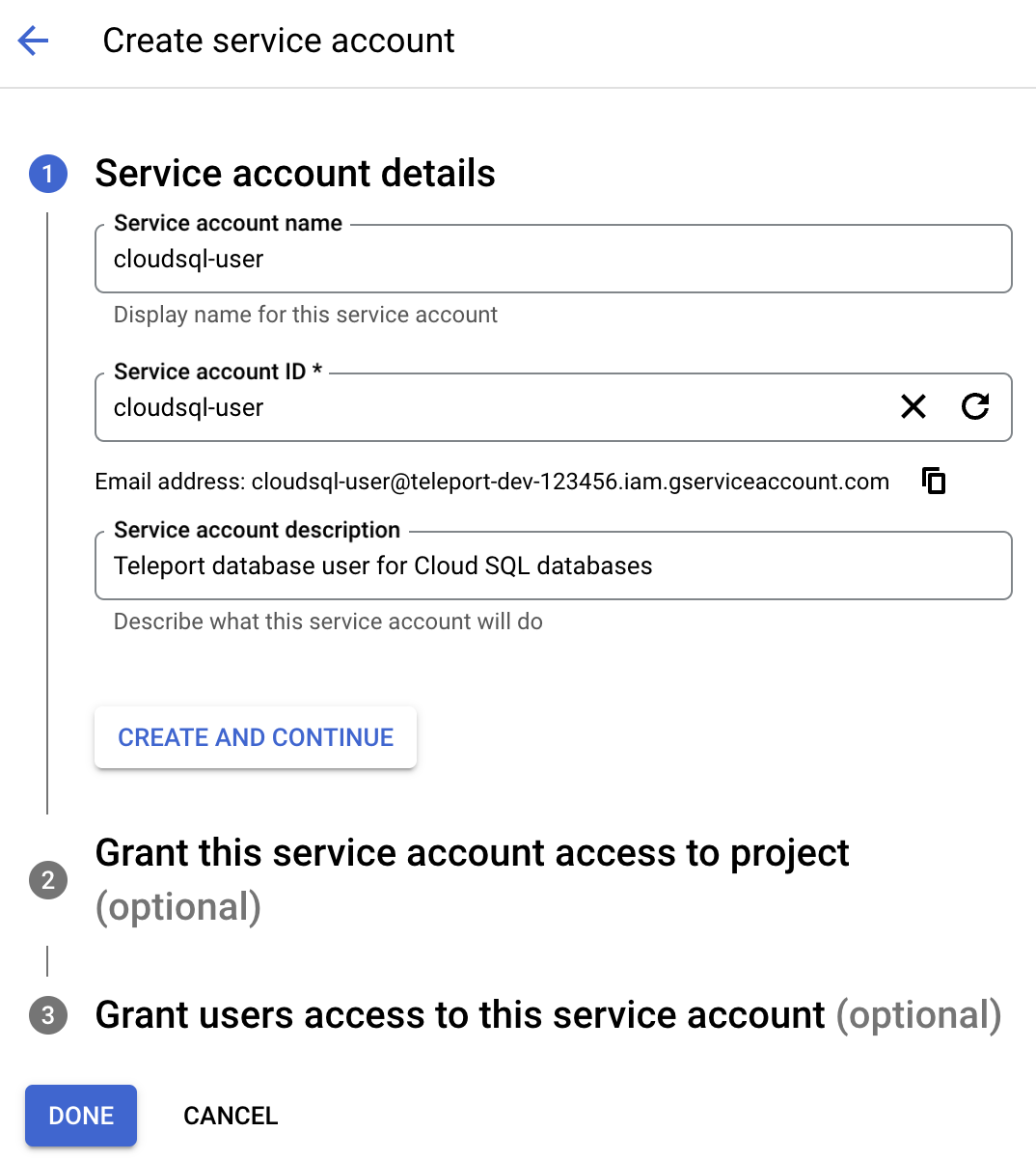The height and width of the screenshot is (1160, 1036).
Task: Click the Create service account page title
Action: click(x=279, y=41)
